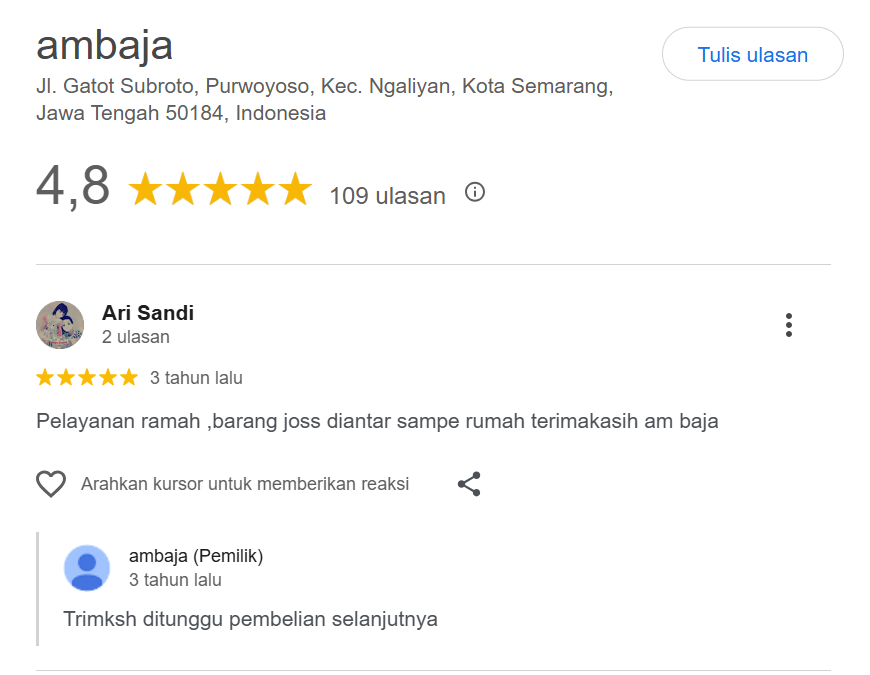Click the "4,8" rating score
This screenshot has height=675, width=870.
(73, 186)
